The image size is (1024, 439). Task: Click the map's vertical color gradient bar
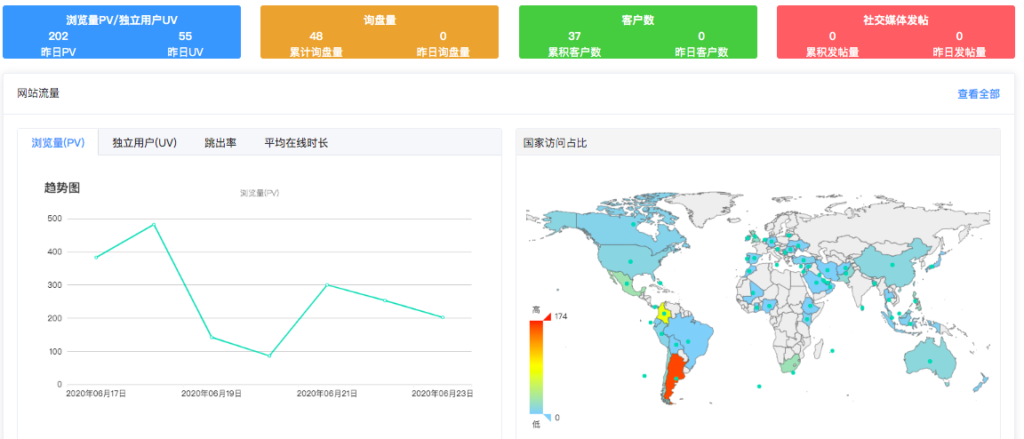(537, 366)
